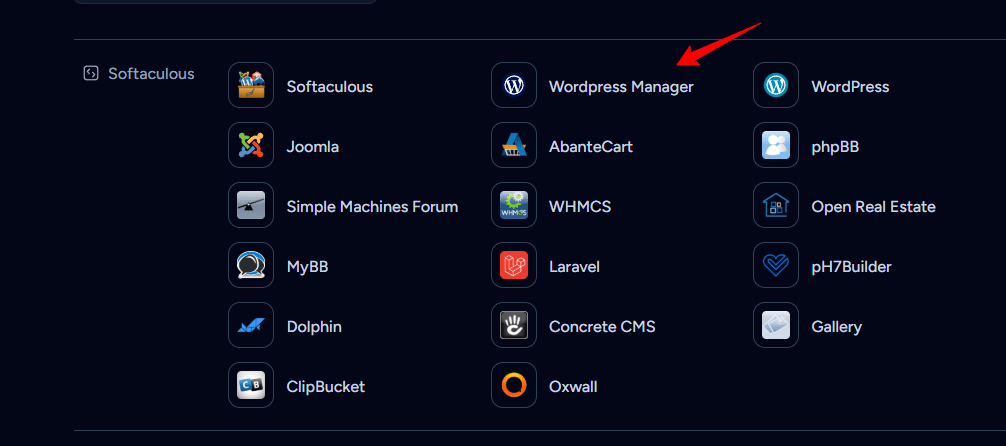This screenshot has width=1006, height=446.
Task: Select the red Laravel icon
Action: pos(514,266)
